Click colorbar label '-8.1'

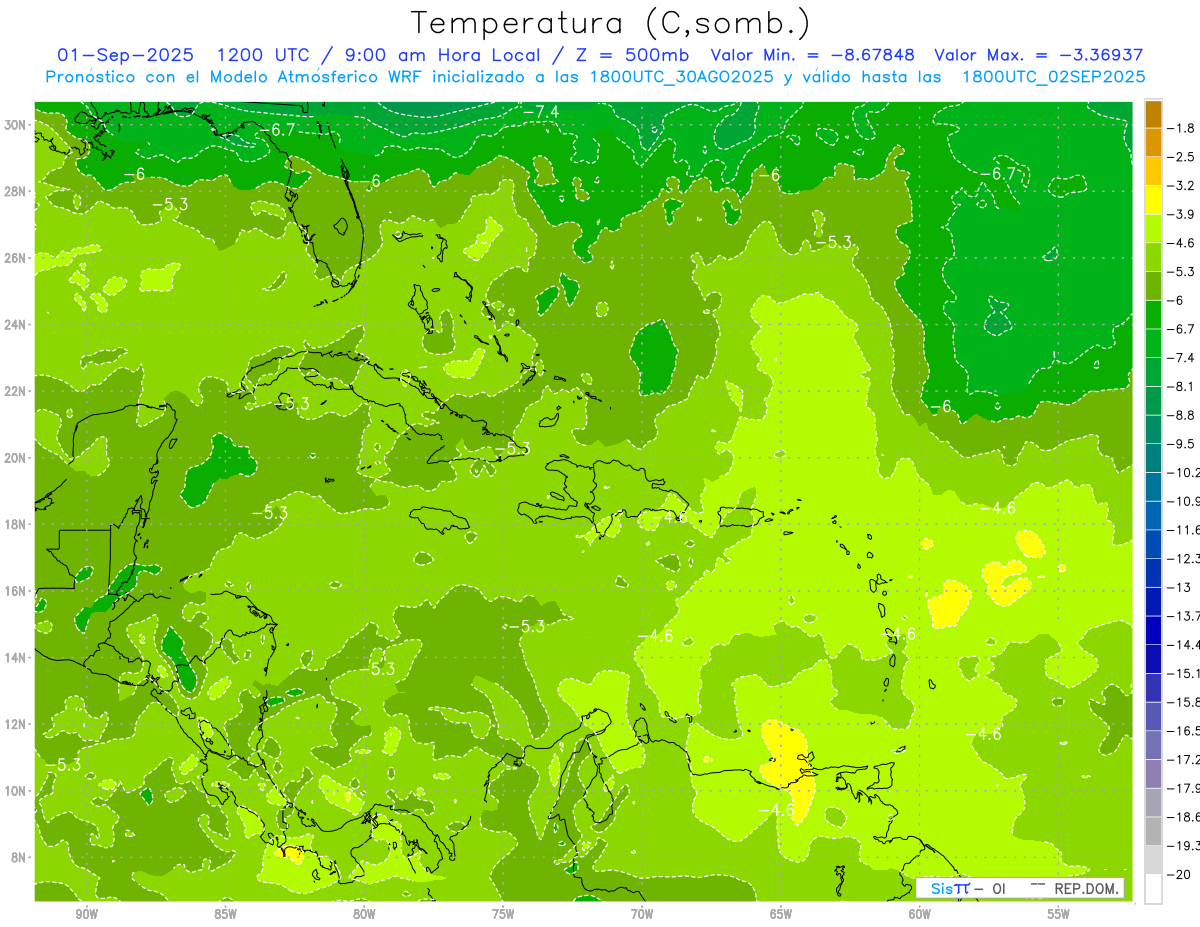coord(1182,386)
